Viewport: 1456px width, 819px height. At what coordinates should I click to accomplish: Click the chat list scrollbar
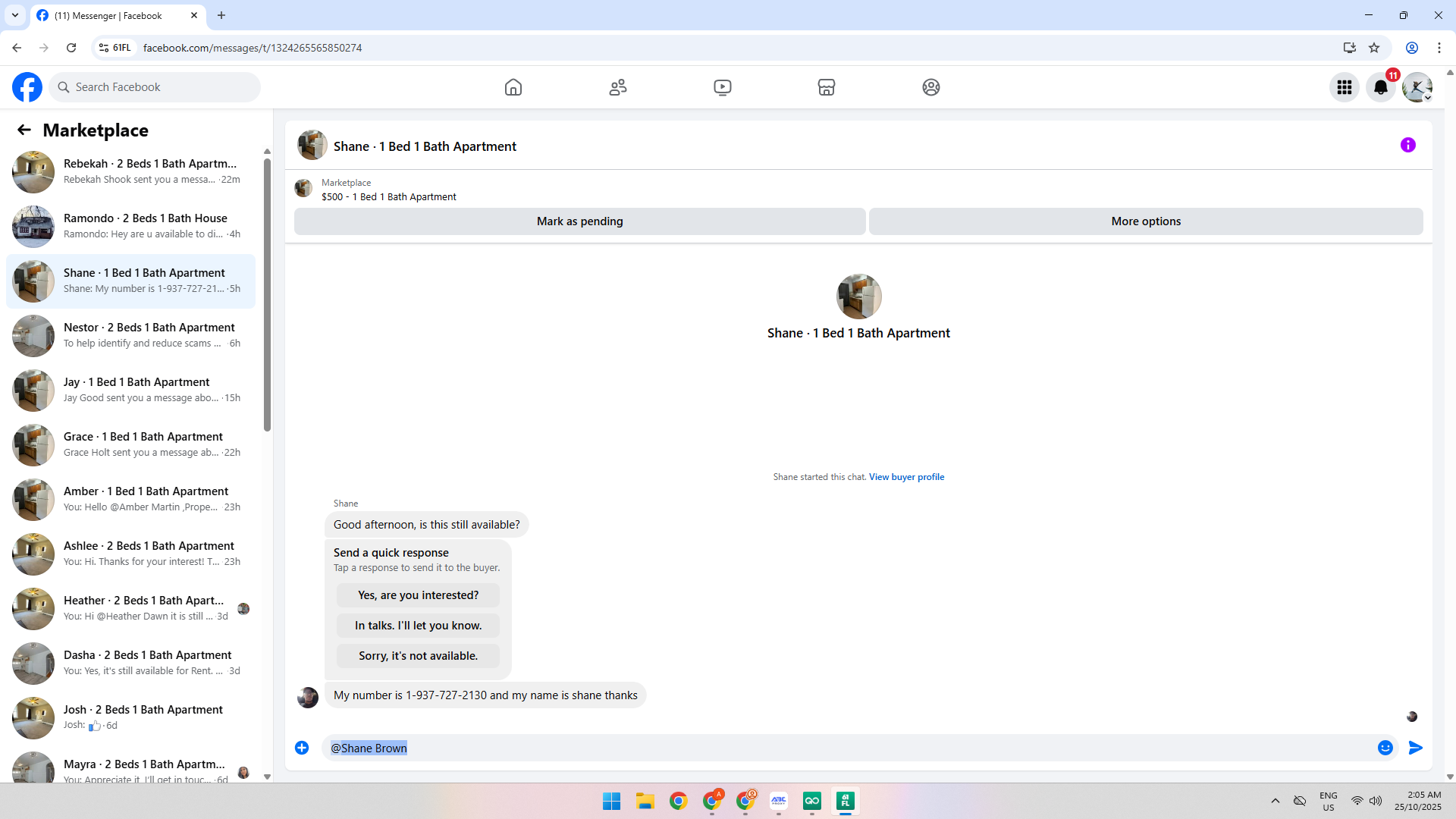pos(267,295)
